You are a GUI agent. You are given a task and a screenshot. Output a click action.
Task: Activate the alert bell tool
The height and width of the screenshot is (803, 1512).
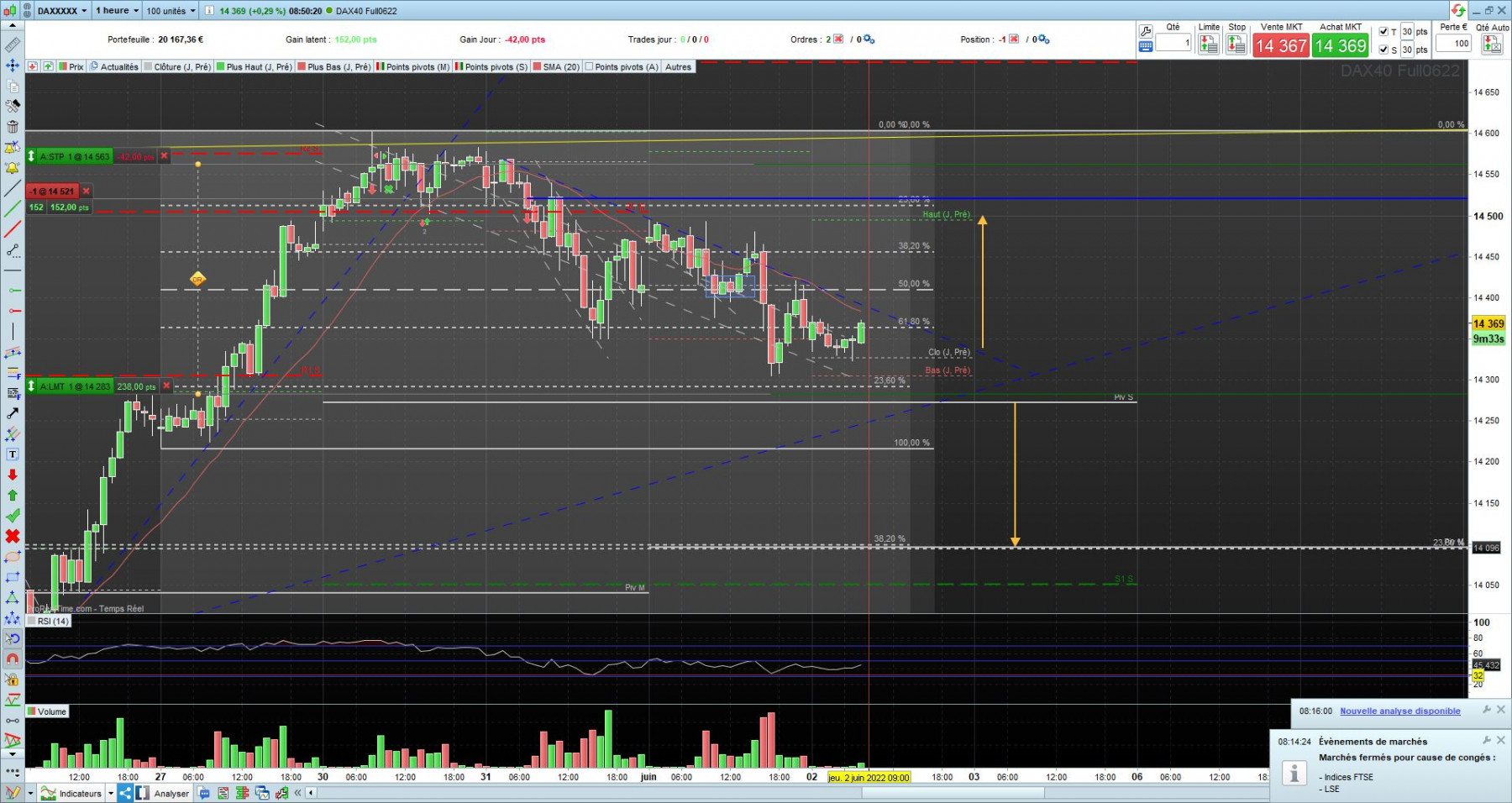pos(13,168)
